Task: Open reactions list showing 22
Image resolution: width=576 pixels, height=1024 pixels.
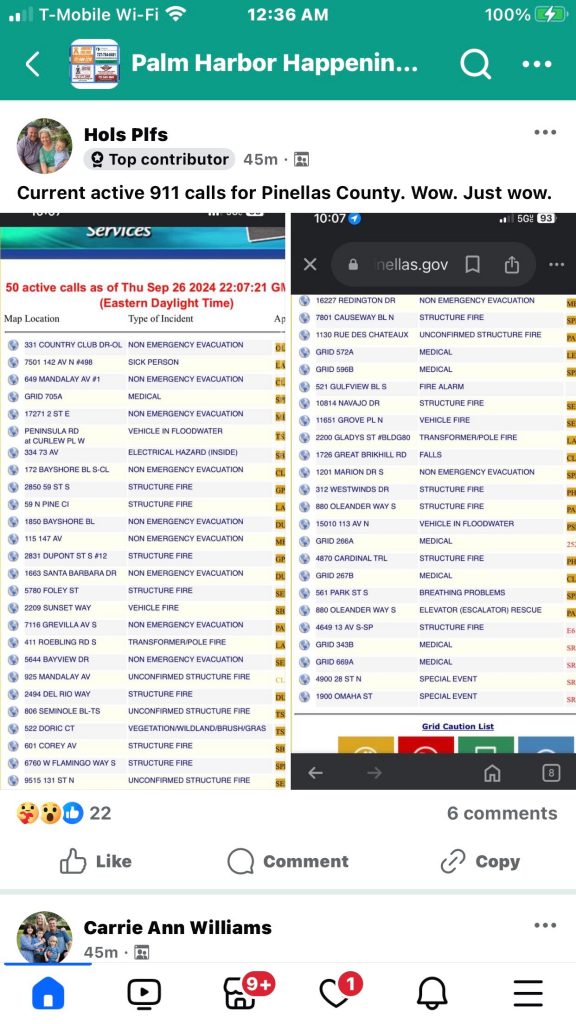Action: (x=64, y=813)
